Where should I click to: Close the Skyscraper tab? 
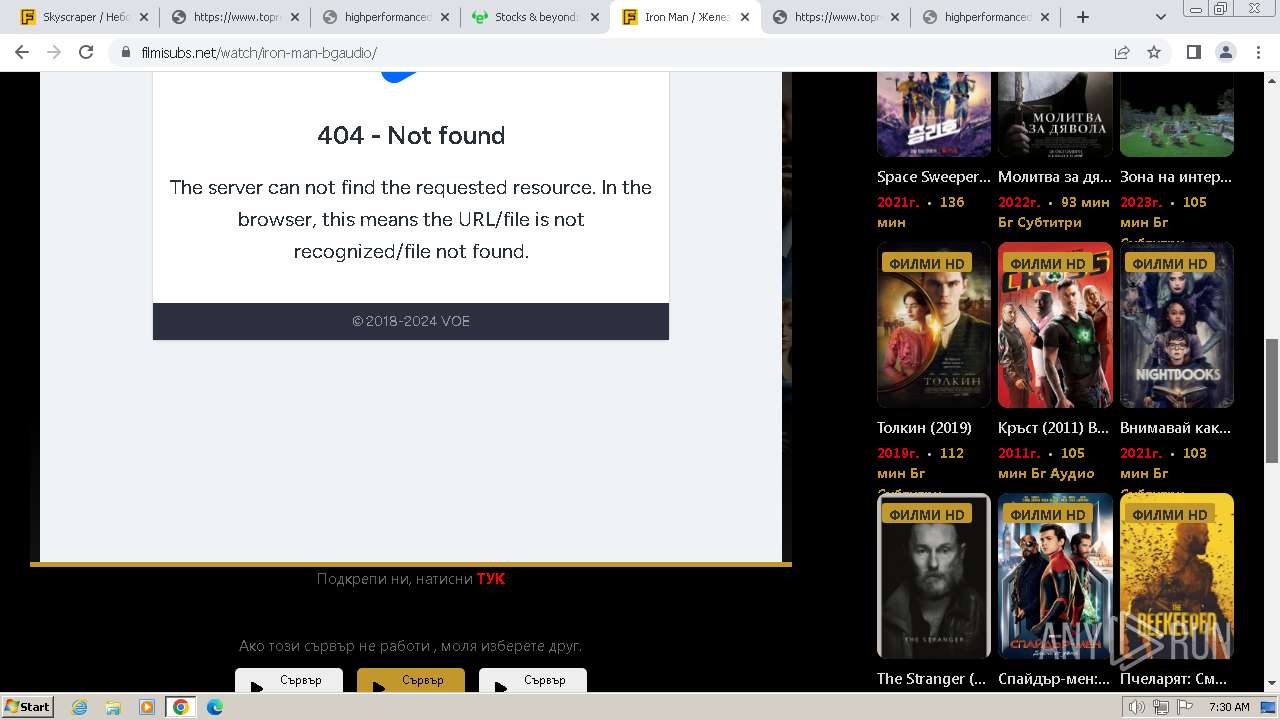(144, 17)
